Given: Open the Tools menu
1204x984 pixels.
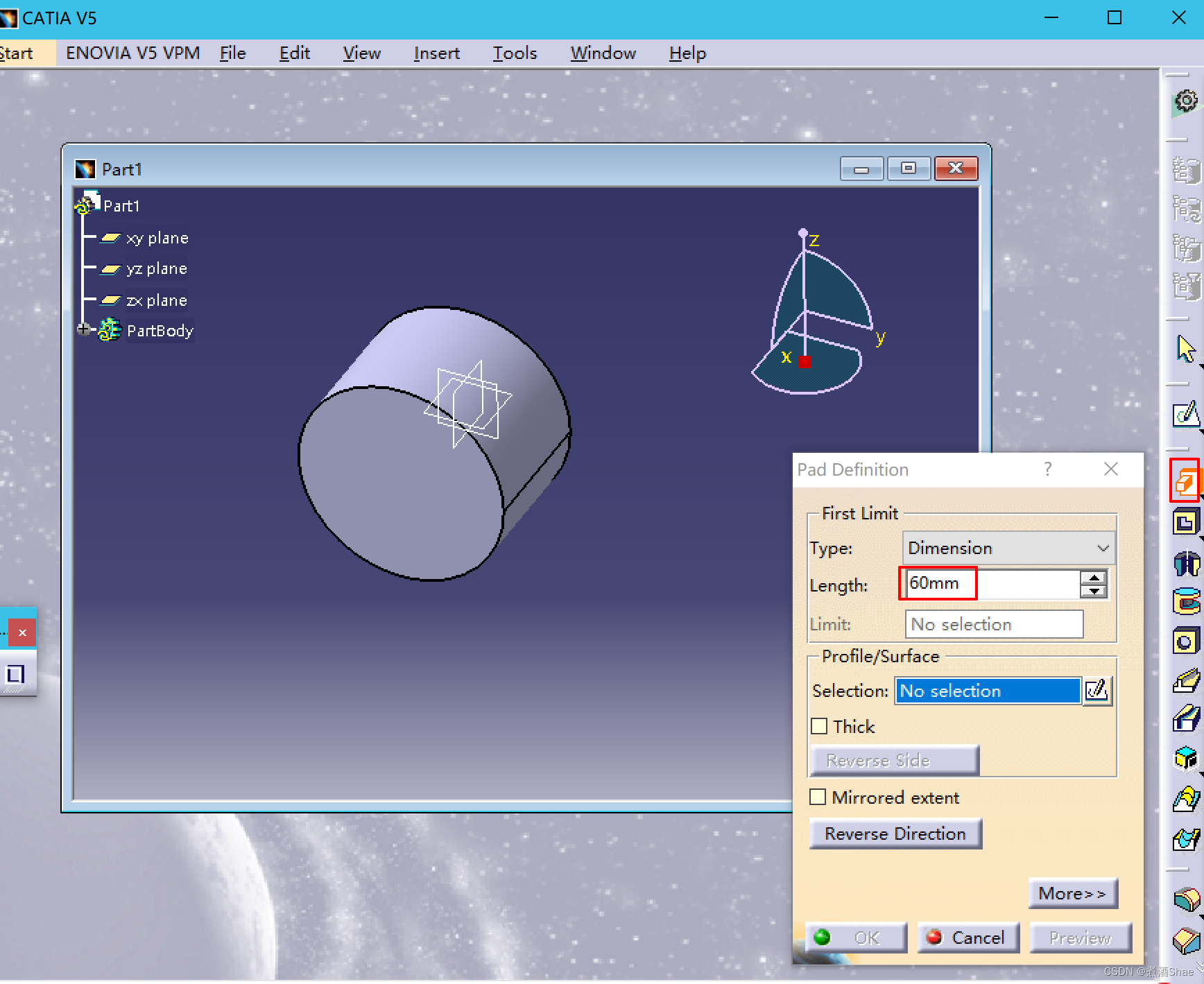Looking at the screenshot, I should click(515, 53).
